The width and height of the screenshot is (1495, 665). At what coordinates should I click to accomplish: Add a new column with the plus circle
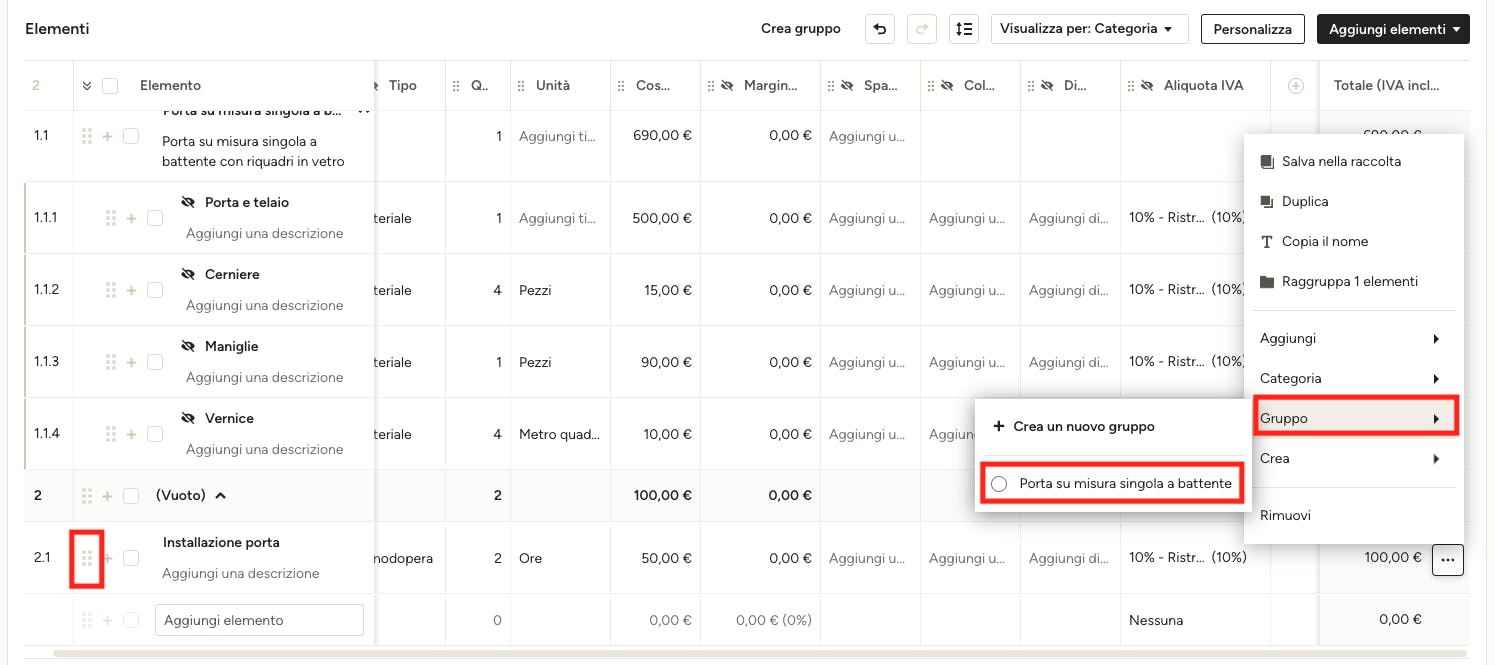[1295, 86]
